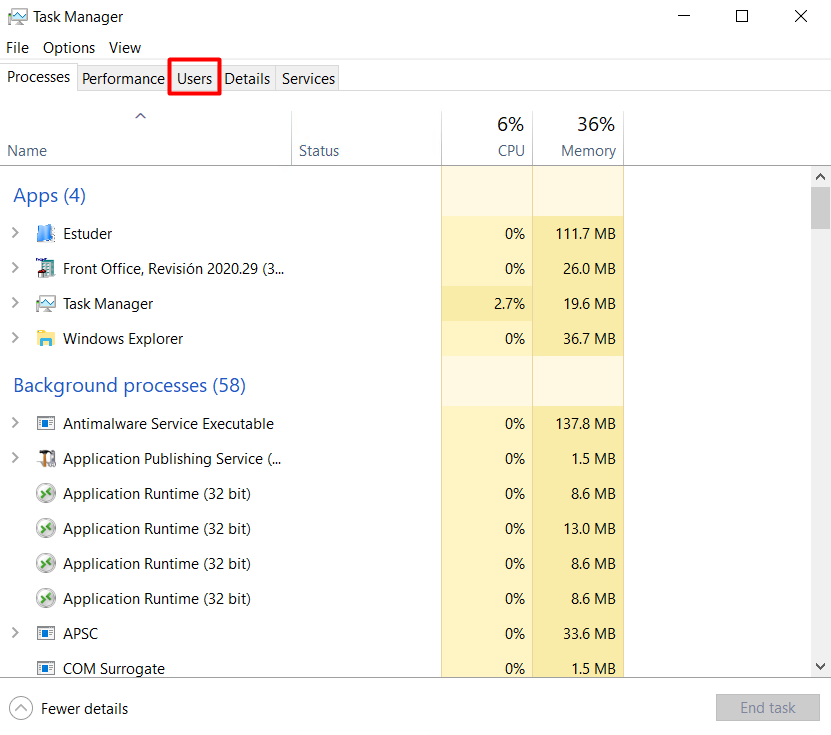The image size is (831, 735).
Task: Expand the Windows Explorer entry
Action: pos(15,338)
